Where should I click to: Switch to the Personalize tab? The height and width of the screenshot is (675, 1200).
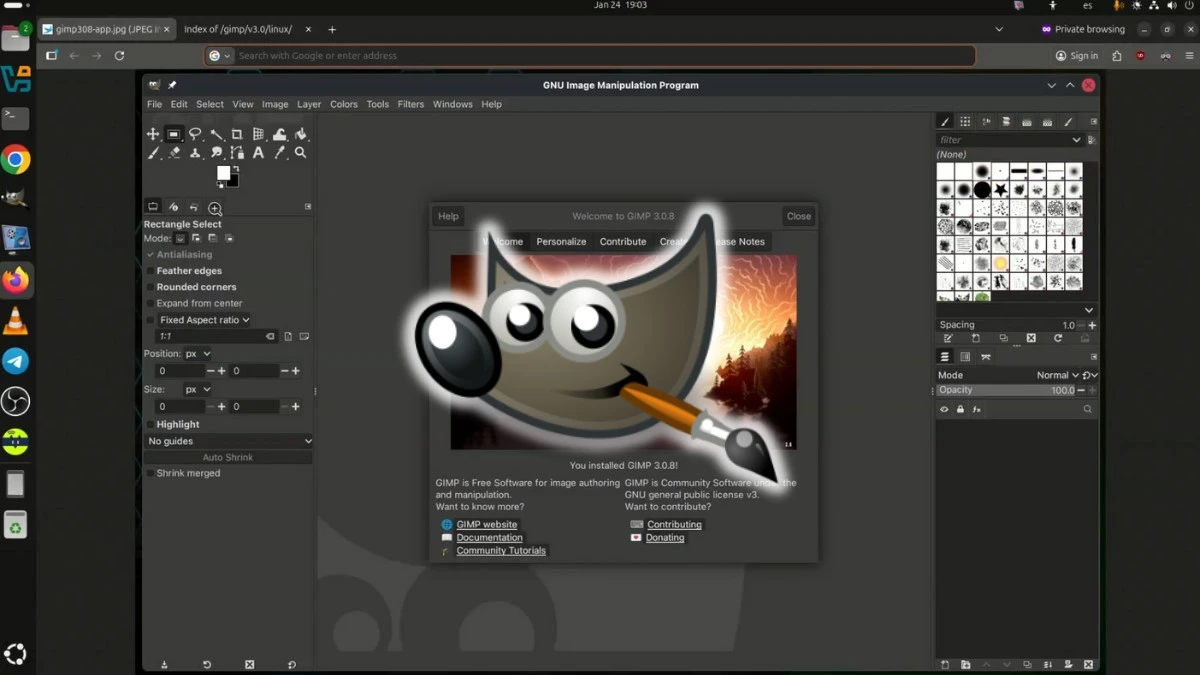[561, 241]
